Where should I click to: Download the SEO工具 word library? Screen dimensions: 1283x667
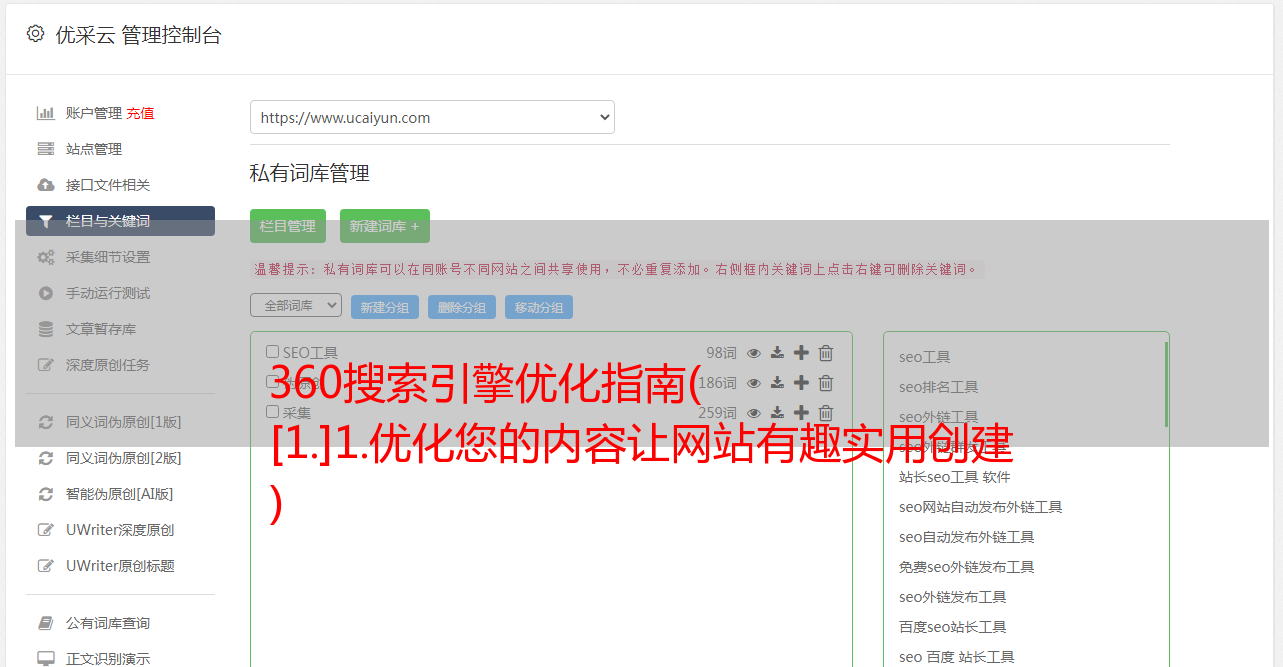[x=777, y=353]
